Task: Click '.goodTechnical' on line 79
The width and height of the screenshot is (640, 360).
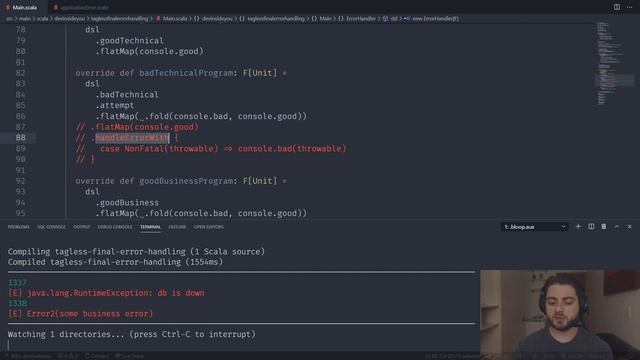Action: (129, 40)
